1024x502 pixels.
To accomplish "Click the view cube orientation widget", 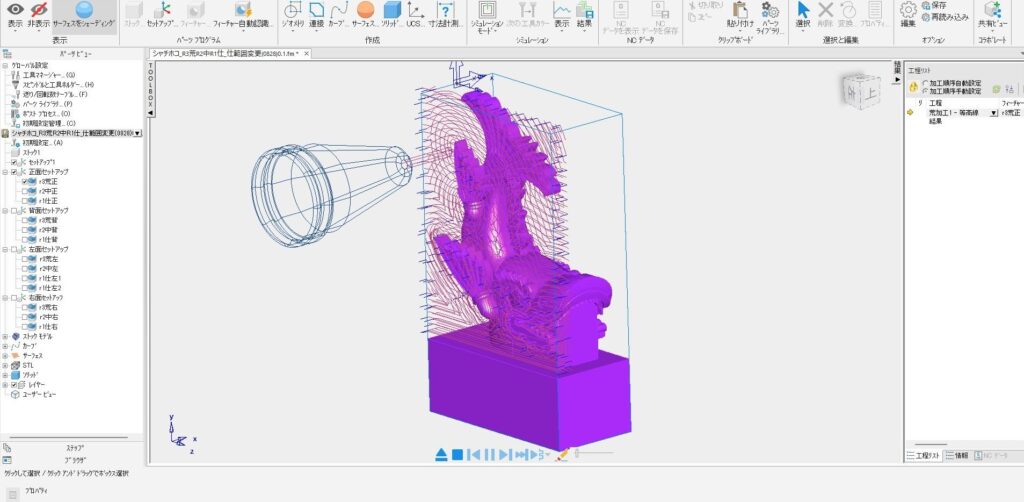I will pyautogui.click(x=861, y=91).
